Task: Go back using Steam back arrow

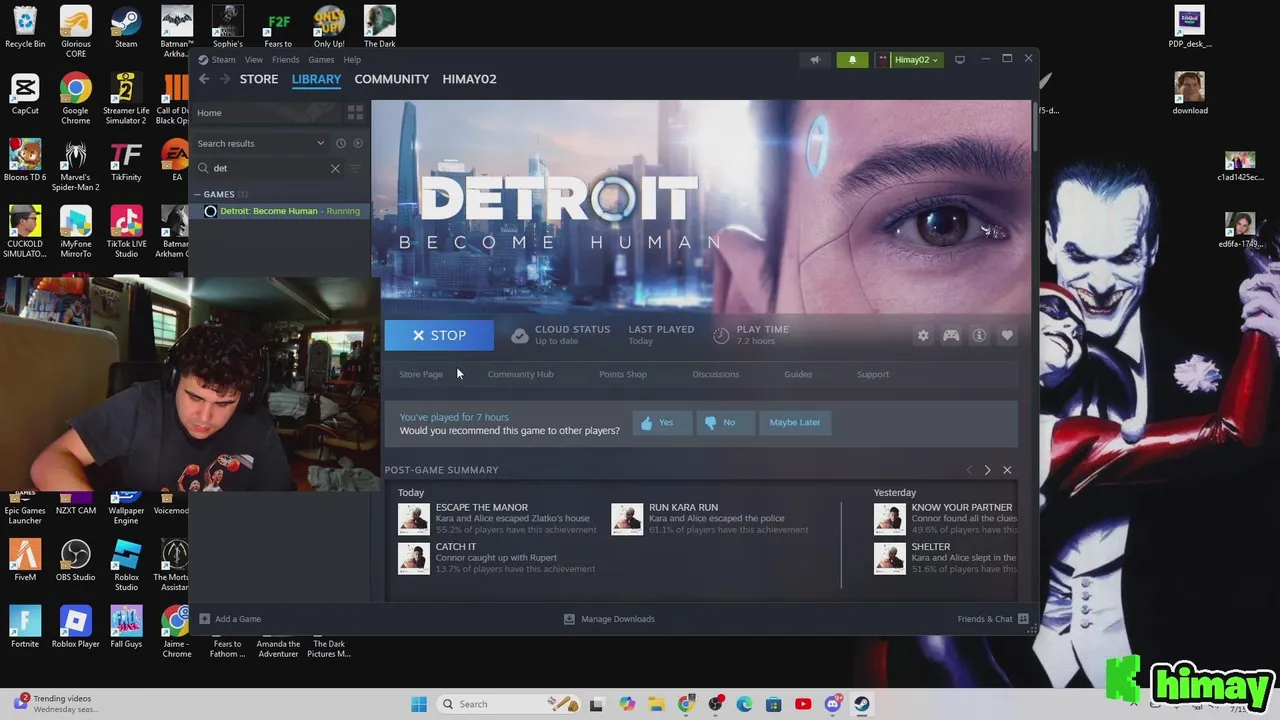Action: coord(204,79)
